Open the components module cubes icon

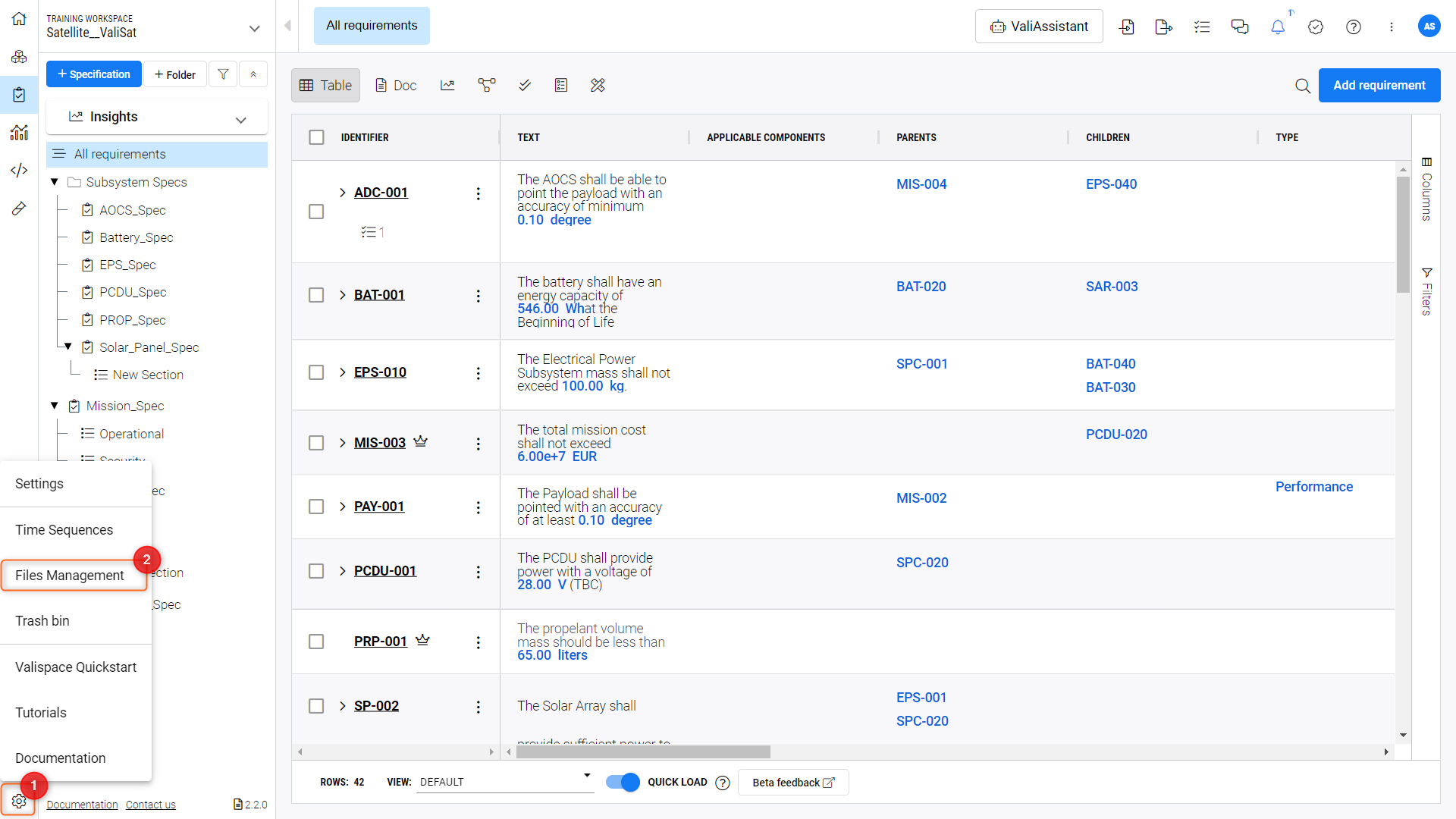19,57
